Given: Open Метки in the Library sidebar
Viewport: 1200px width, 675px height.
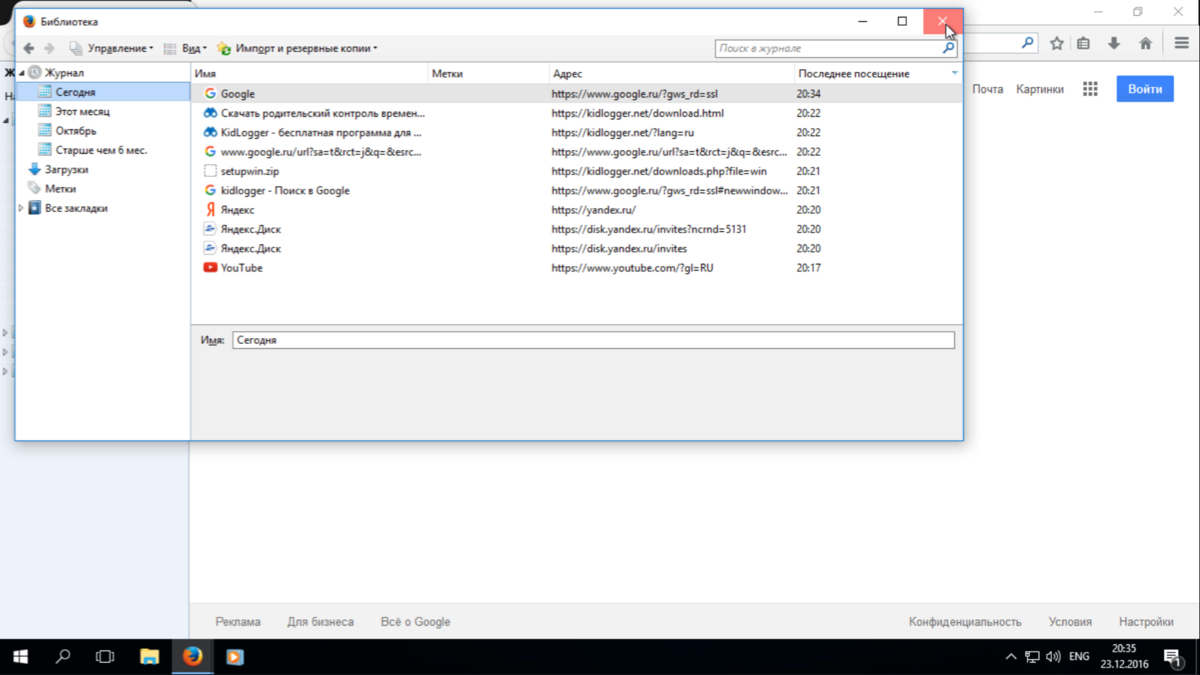Looking at the screenshot, I should click(x=60, y=189).
